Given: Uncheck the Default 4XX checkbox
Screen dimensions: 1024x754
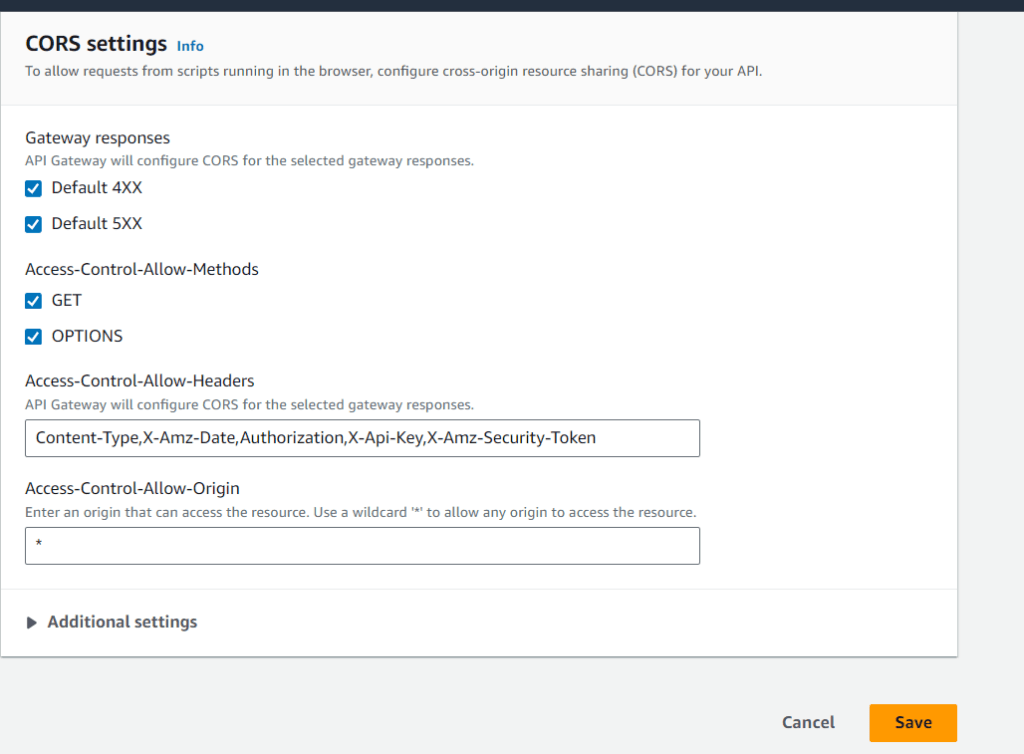Looking at the screenshot, I should (x=34, y=188).
